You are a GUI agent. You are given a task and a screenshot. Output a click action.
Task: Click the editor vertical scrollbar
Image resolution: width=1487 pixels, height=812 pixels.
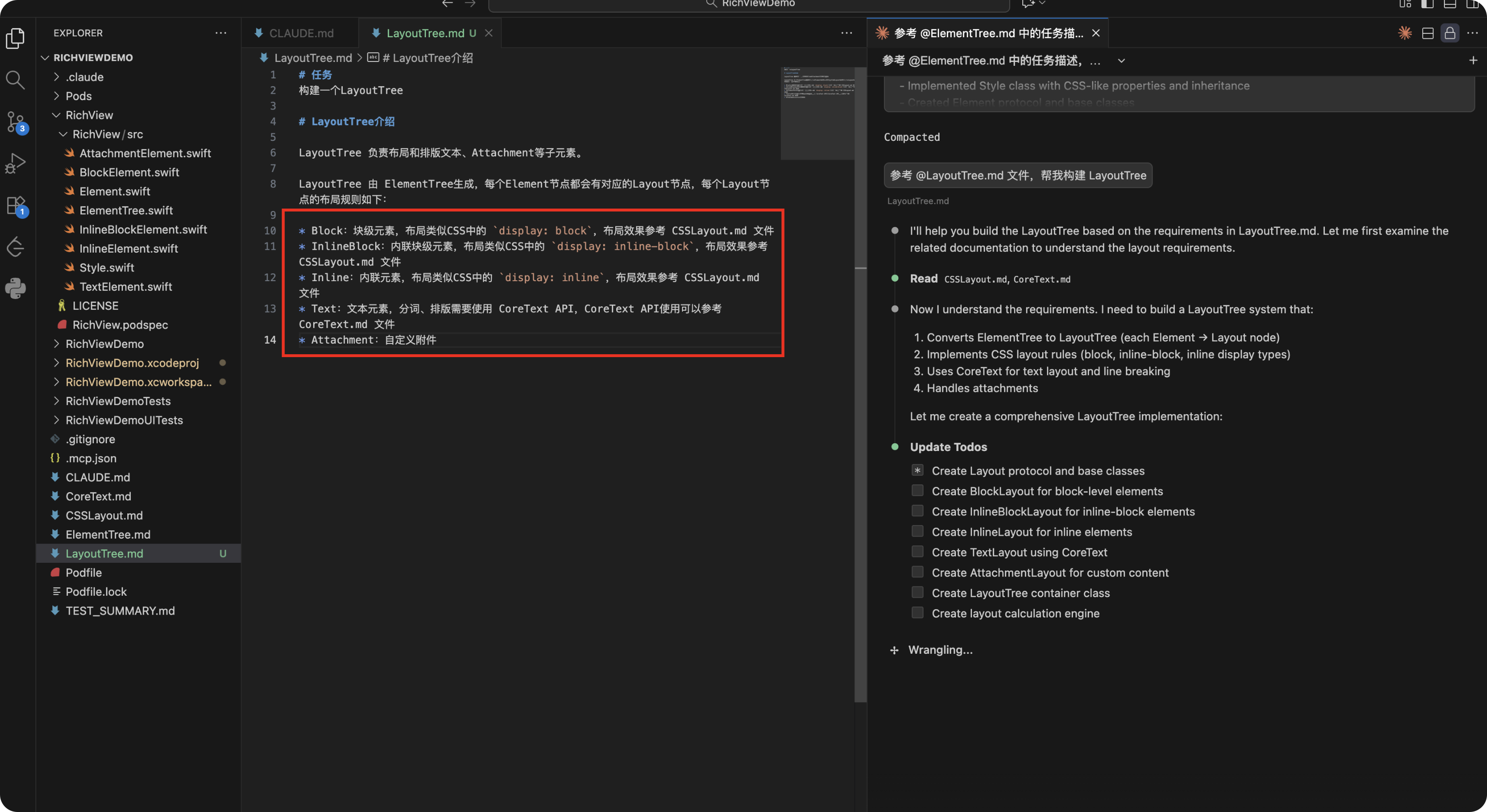point(860,404)
